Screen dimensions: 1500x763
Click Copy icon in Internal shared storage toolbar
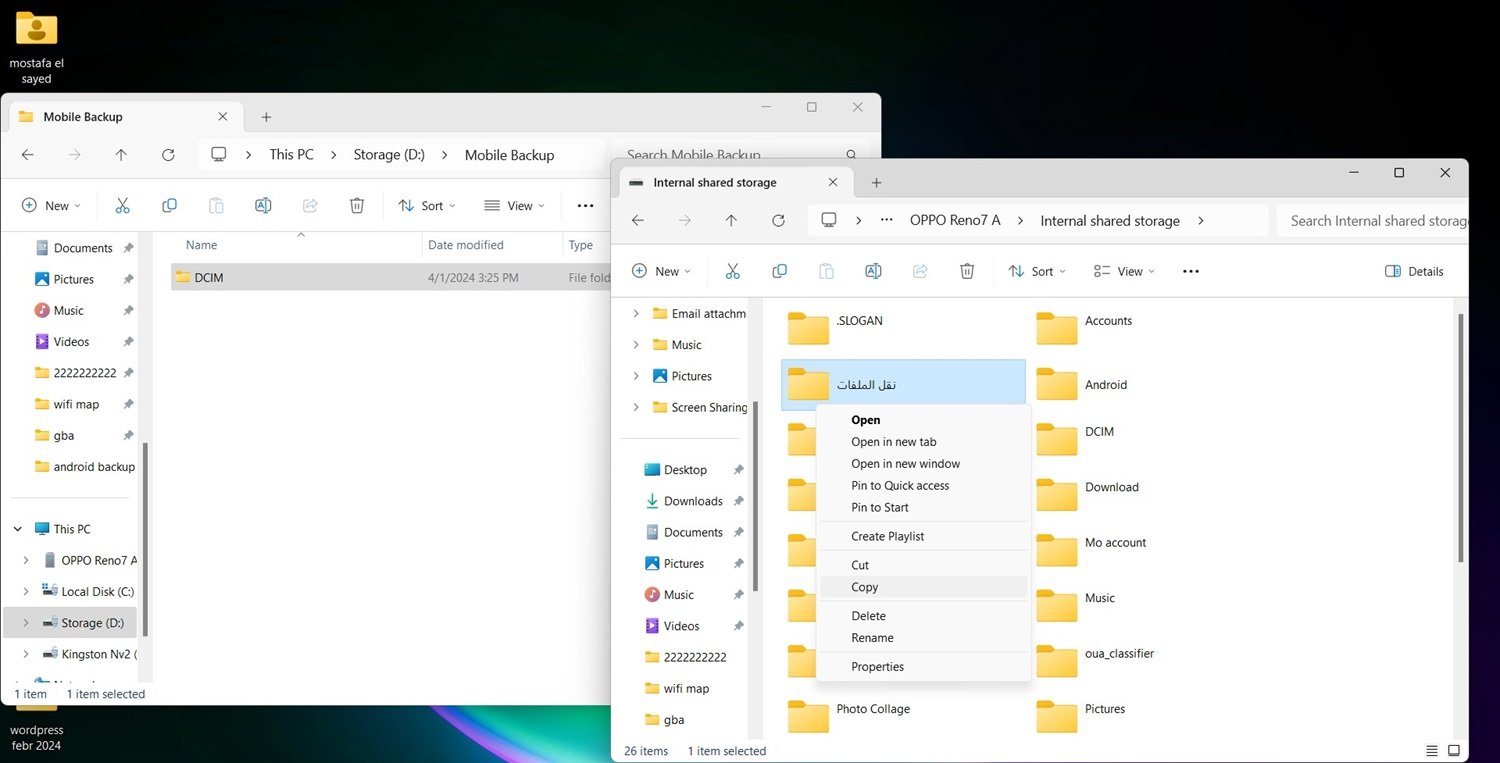pos(779,271)
